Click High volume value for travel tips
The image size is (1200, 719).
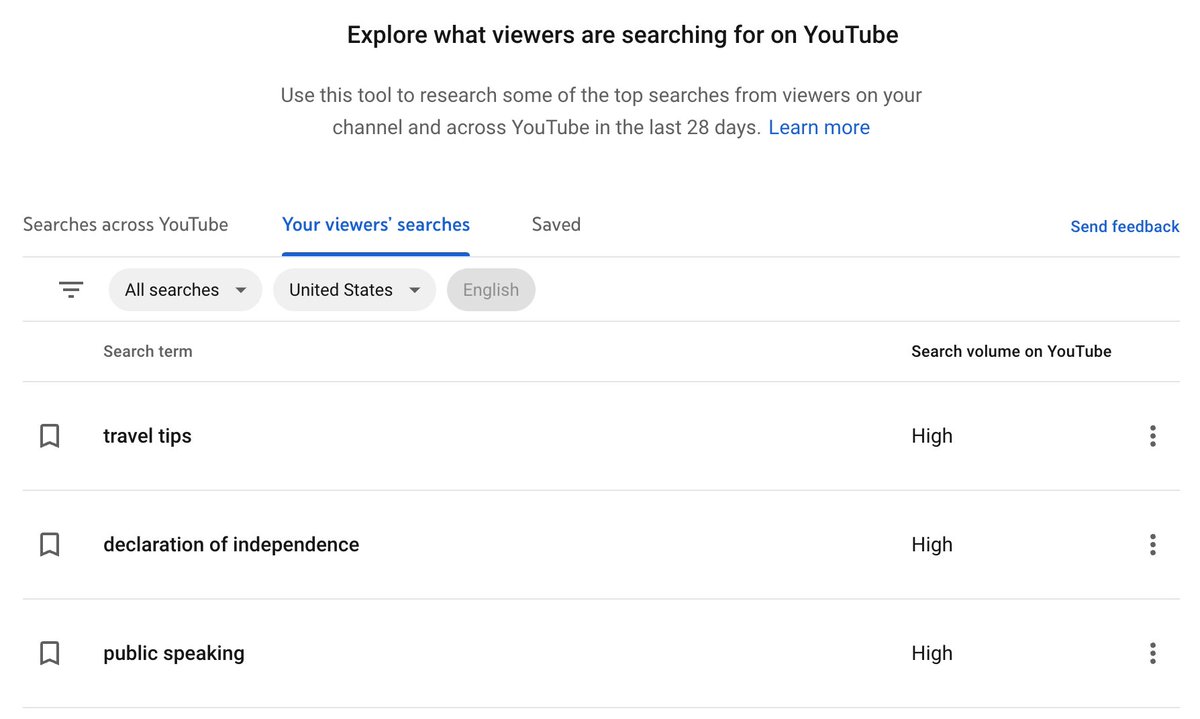tap(932, 436)
